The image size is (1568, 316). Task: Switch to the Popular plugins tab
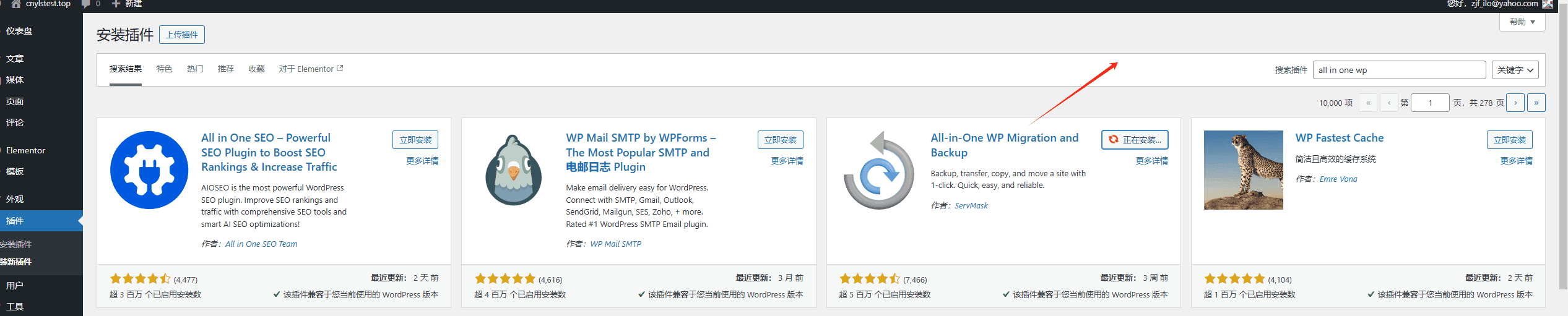click(195, 69)
